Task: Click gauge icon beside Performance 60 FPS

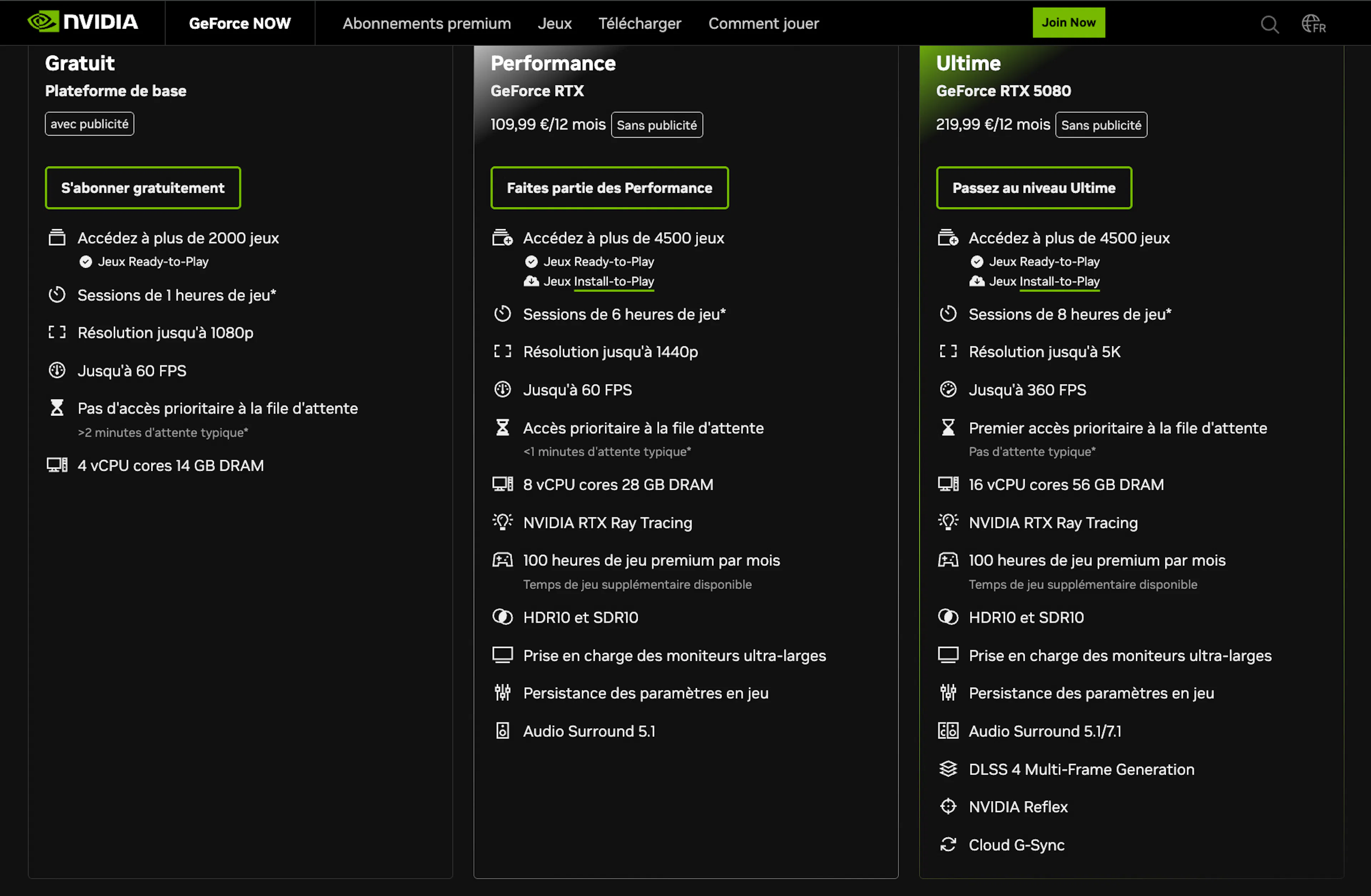Action: click(502, 389)
